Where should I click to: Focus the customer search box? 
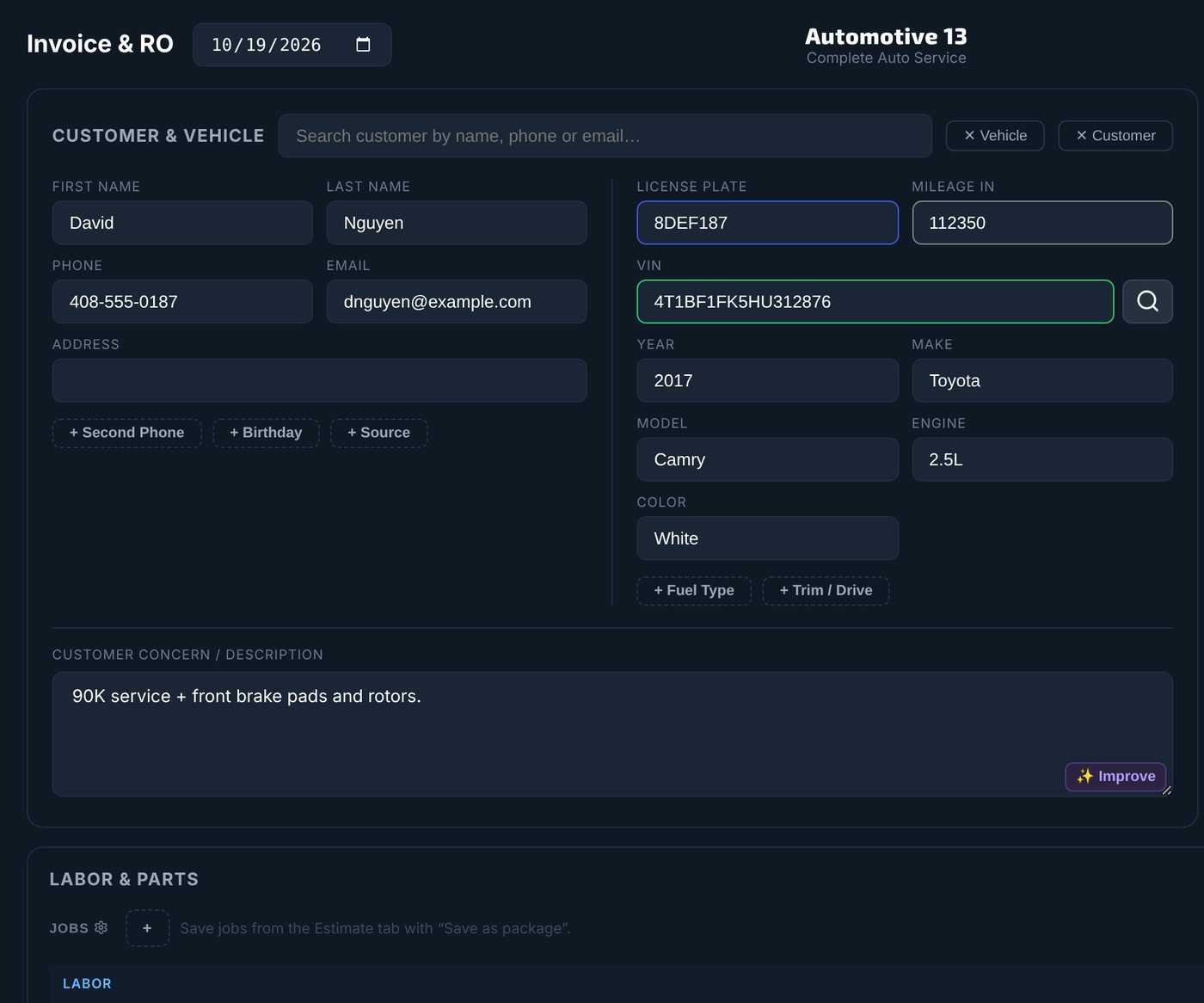[605, 136]
